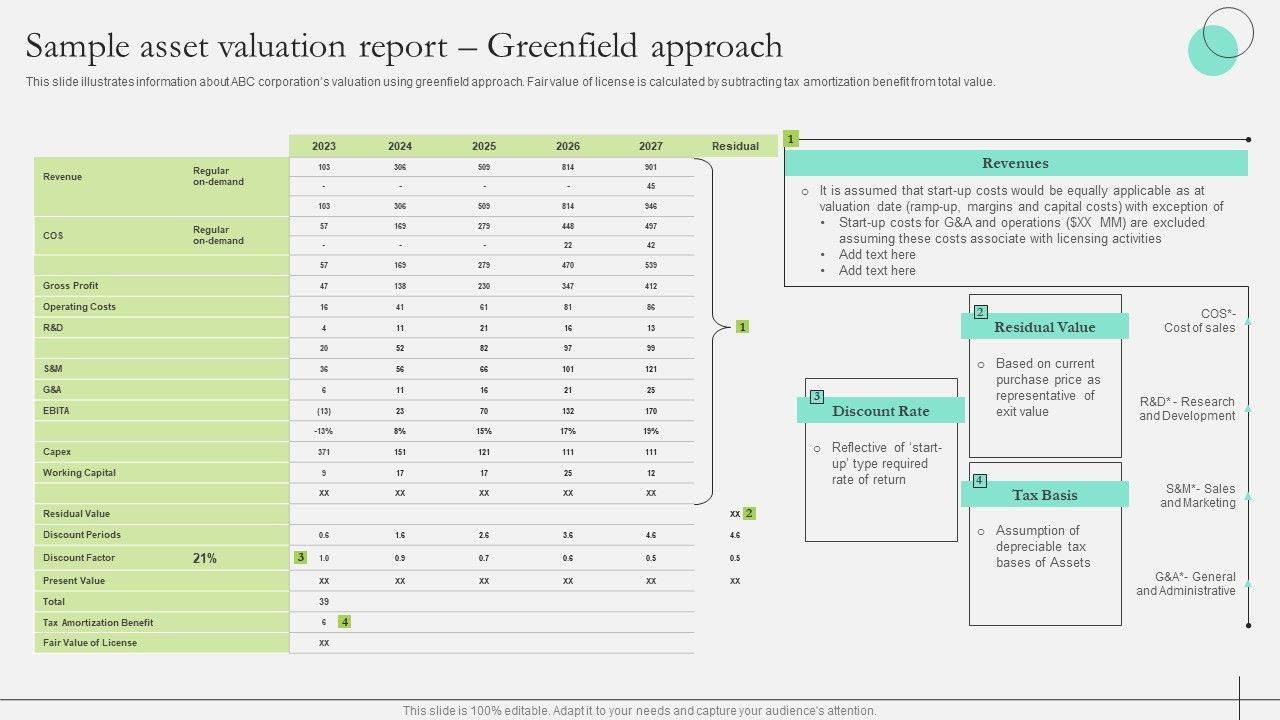Click the Residual column header
The height and width of the screenshot is (720, 1280).
(735, 146)
